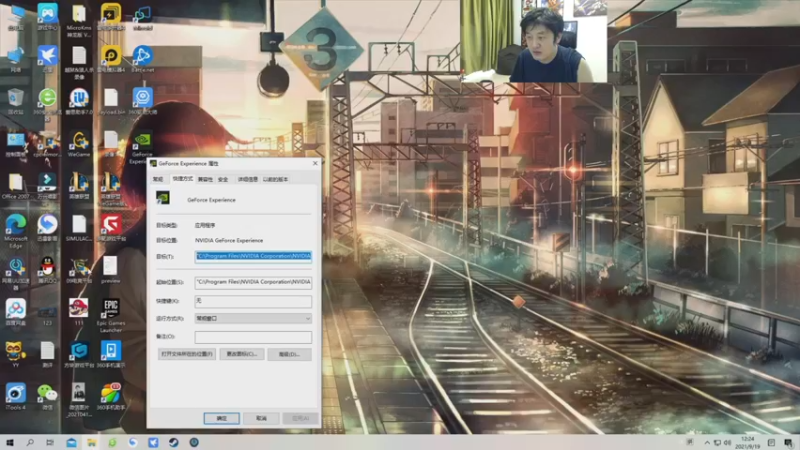800x450 pixels.
Task: Click 打开文件所在的位置(F) button
Action: (187, 354)
